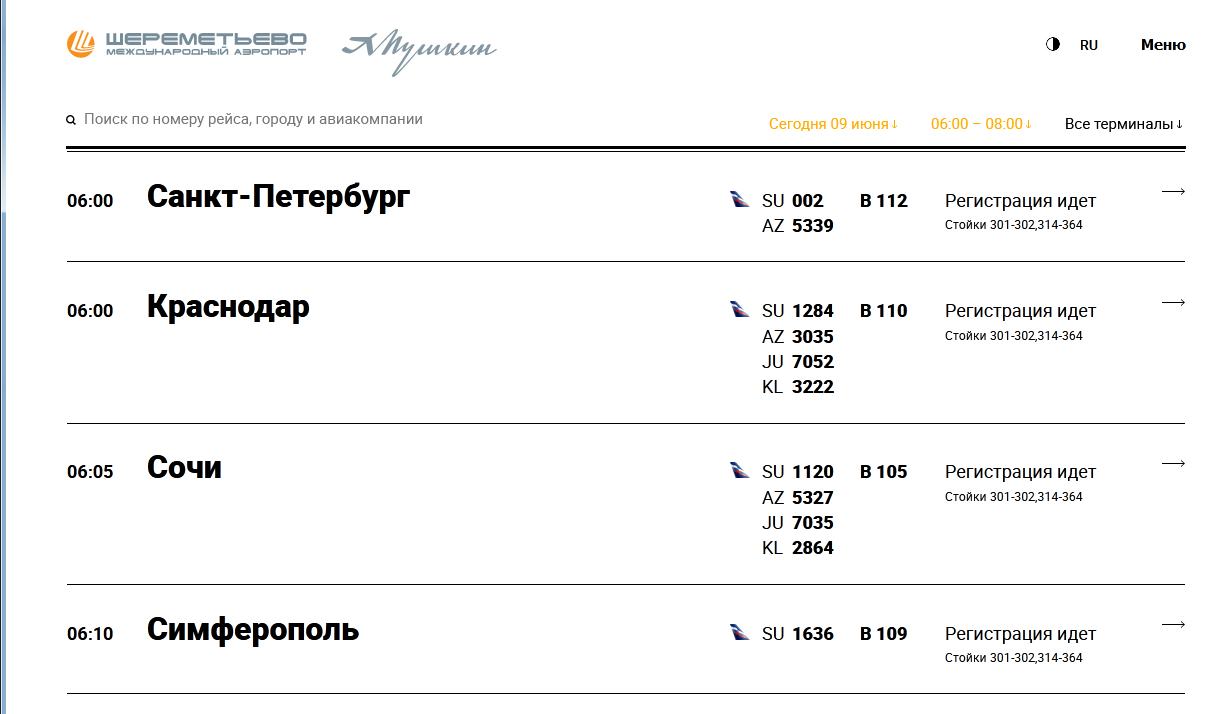The width and height of the screenshot is (1224, 714).
Task: Click Aeroflot logo beside flight SU 1284
Action: 740,310
